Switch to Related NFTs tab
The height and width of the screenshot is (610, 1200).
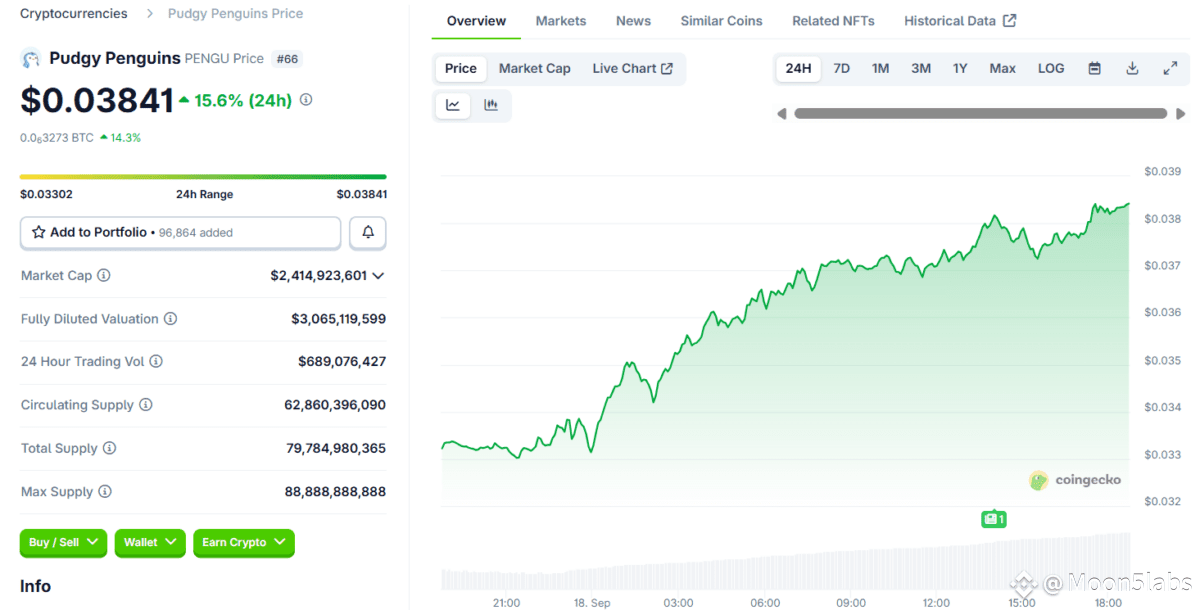[833, 21]
